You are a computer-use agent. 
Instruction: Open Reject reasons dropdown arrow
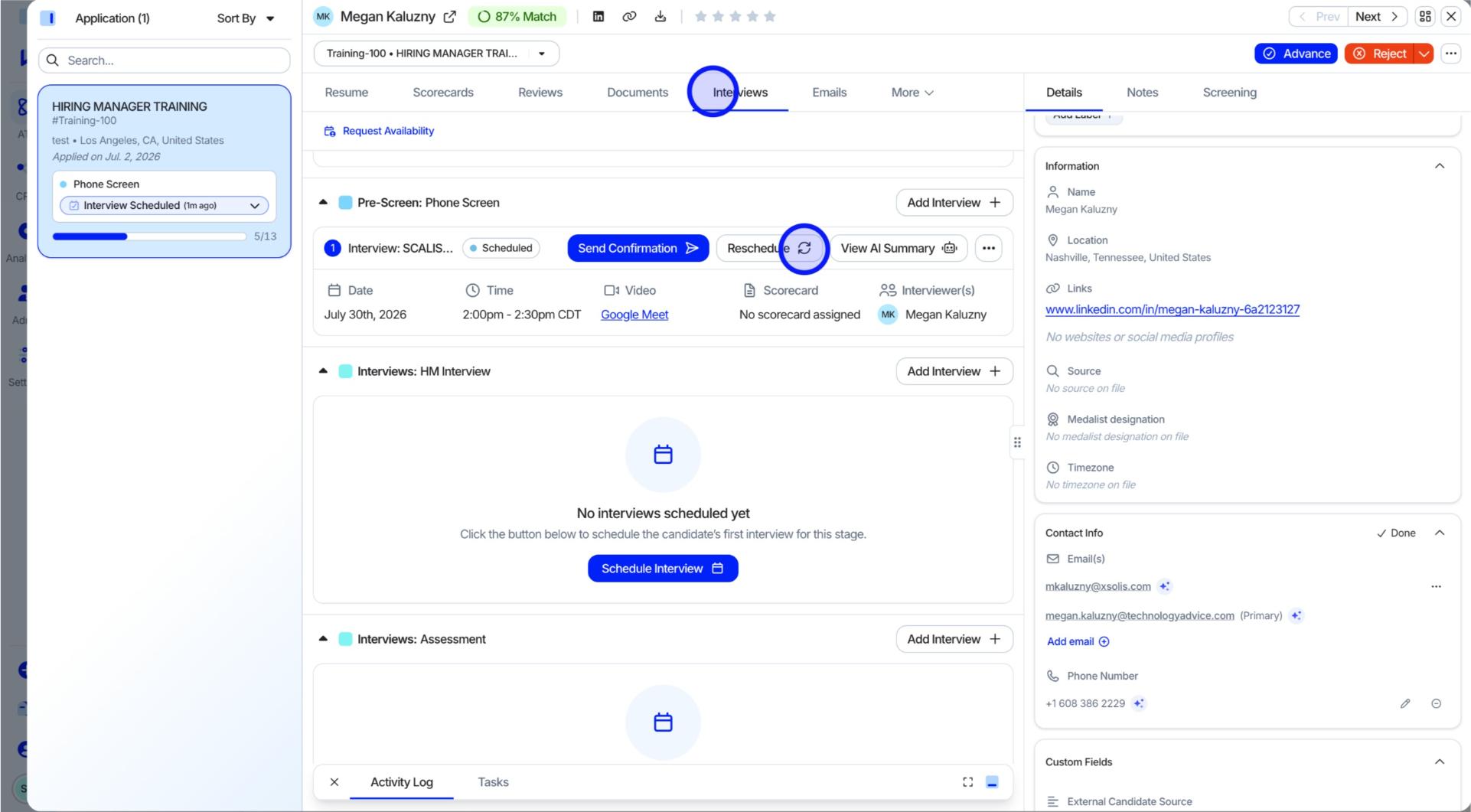pos(1424,54)
